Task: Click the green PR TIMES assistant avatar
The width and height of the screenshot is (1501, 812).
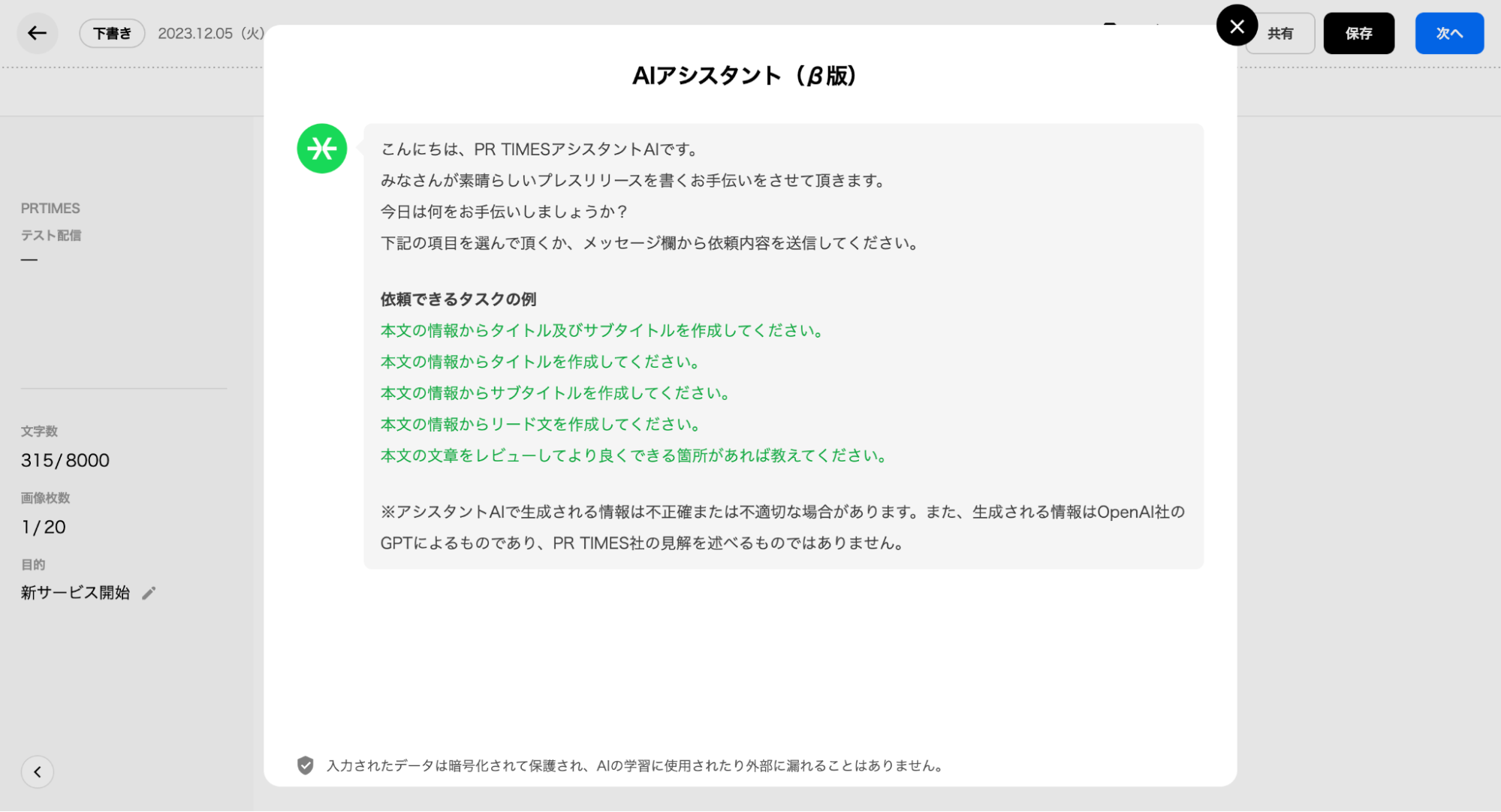Action: [x=321, y=149]
